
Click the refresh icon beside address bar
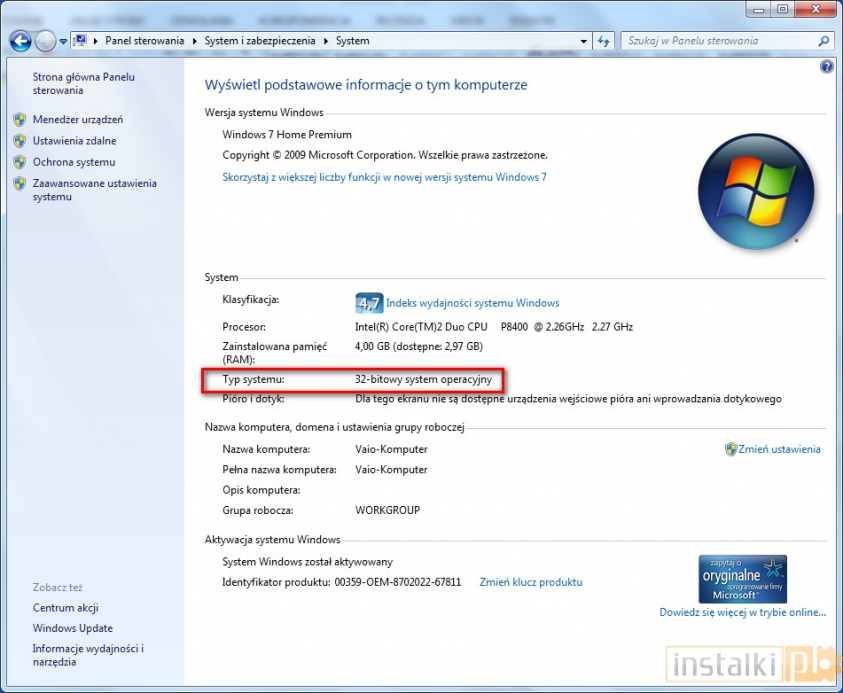pos(604,41)
